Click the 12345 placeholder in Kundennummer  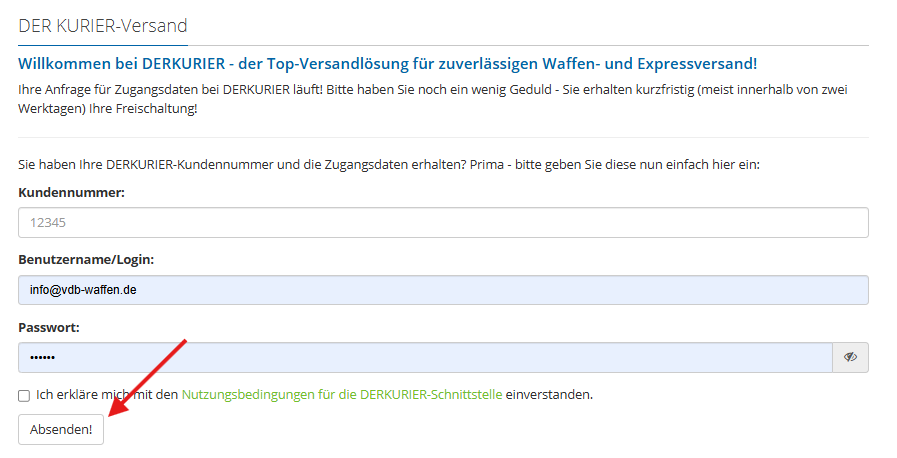(47, 222)
